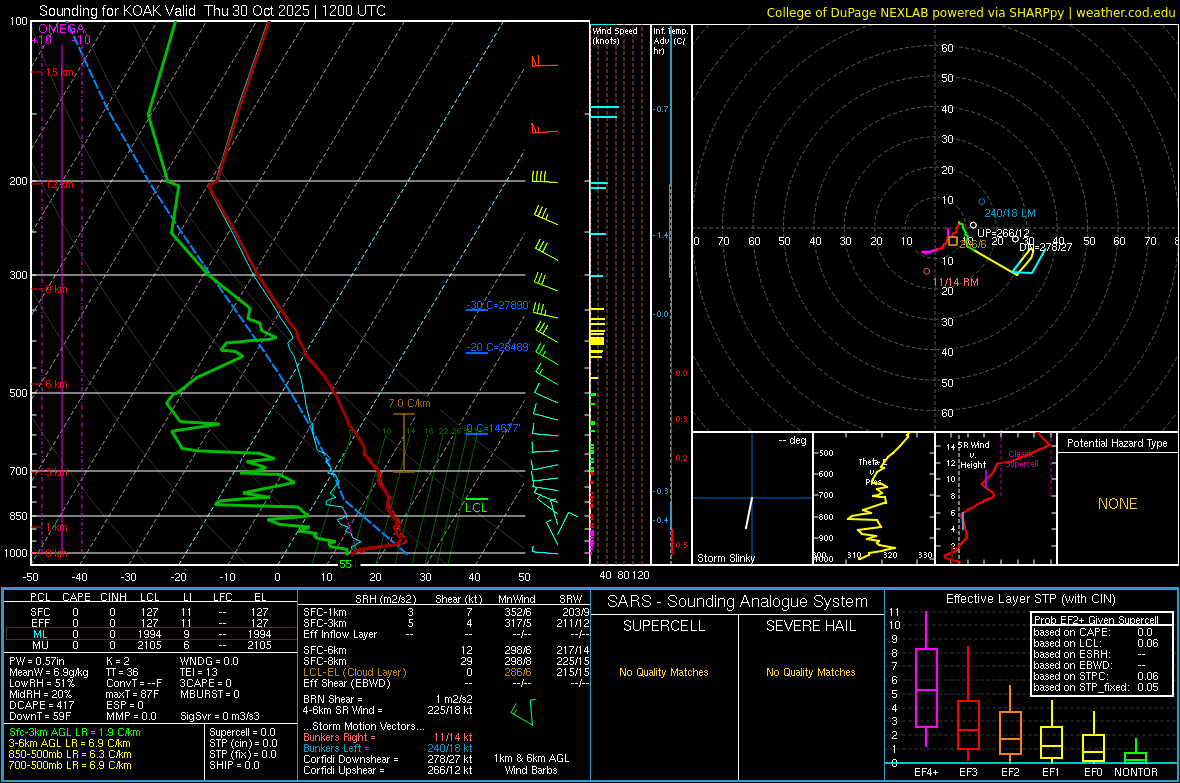This screenshot has height=783, width=1180.
Task: Select the MU parcel row
Action: click(150, 645)
